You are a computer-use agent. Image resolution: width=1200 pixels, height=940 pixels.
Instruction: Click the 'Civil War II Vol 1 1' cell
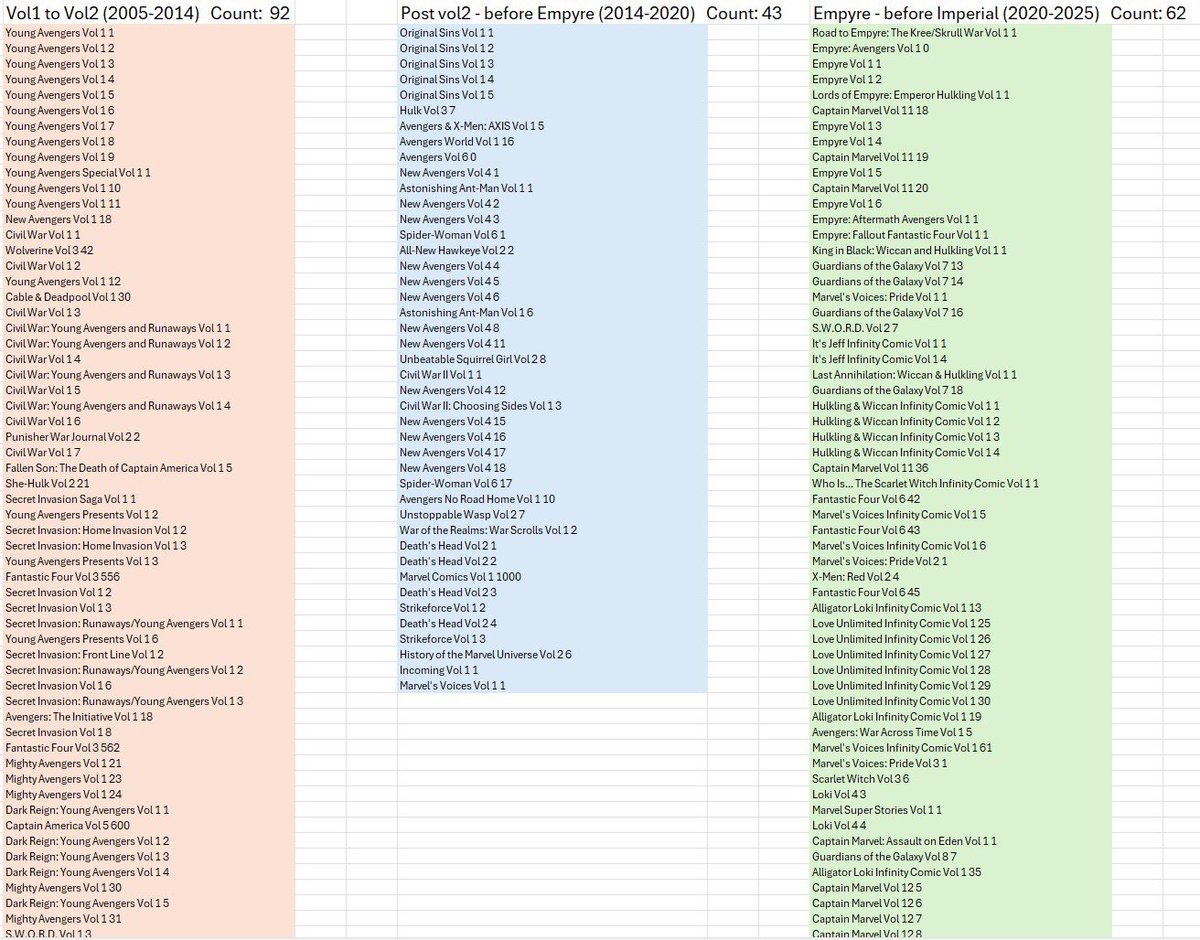tap(441, 375)
